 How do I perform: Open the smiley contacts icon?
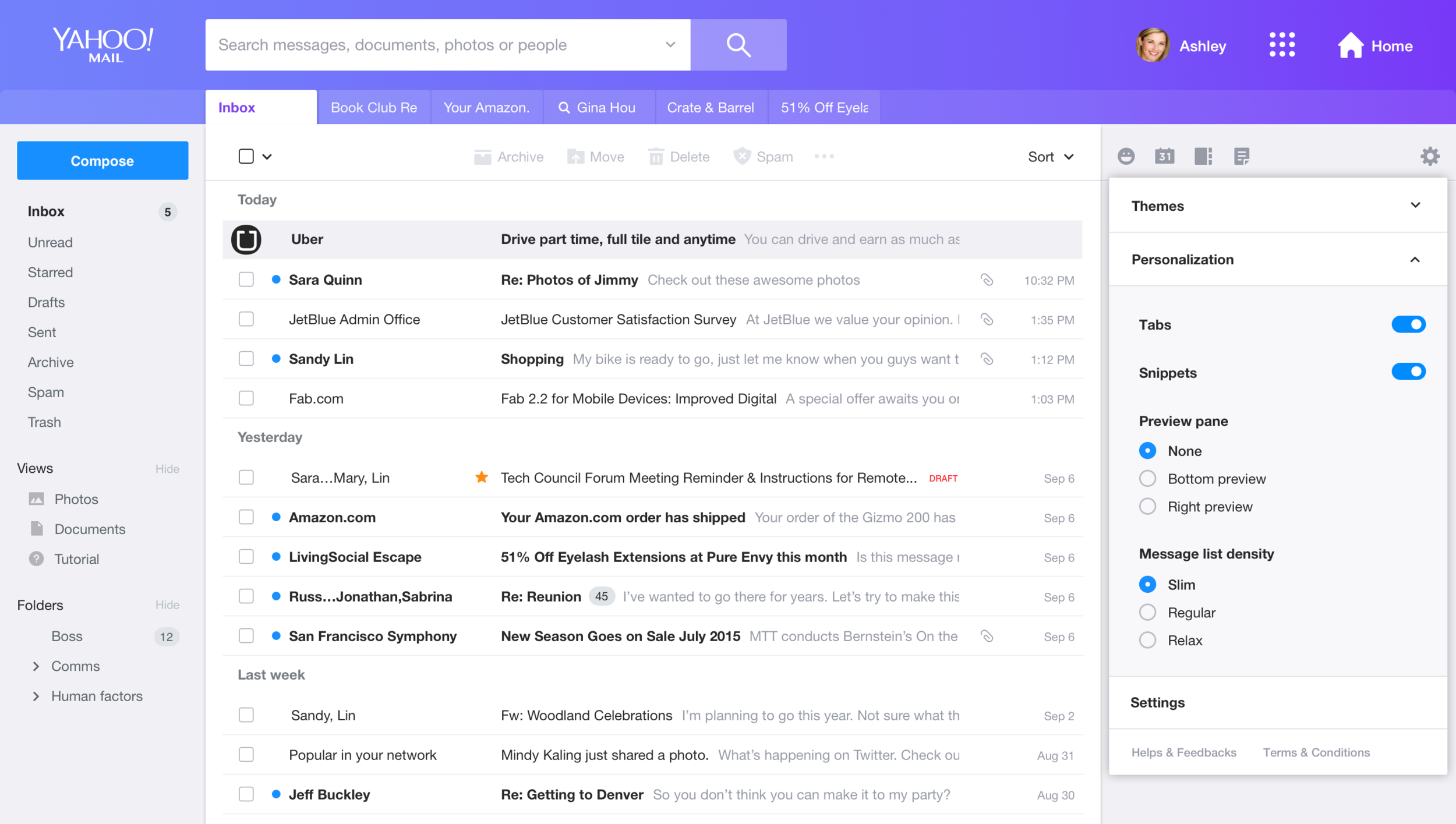[x=1126, y=156]
